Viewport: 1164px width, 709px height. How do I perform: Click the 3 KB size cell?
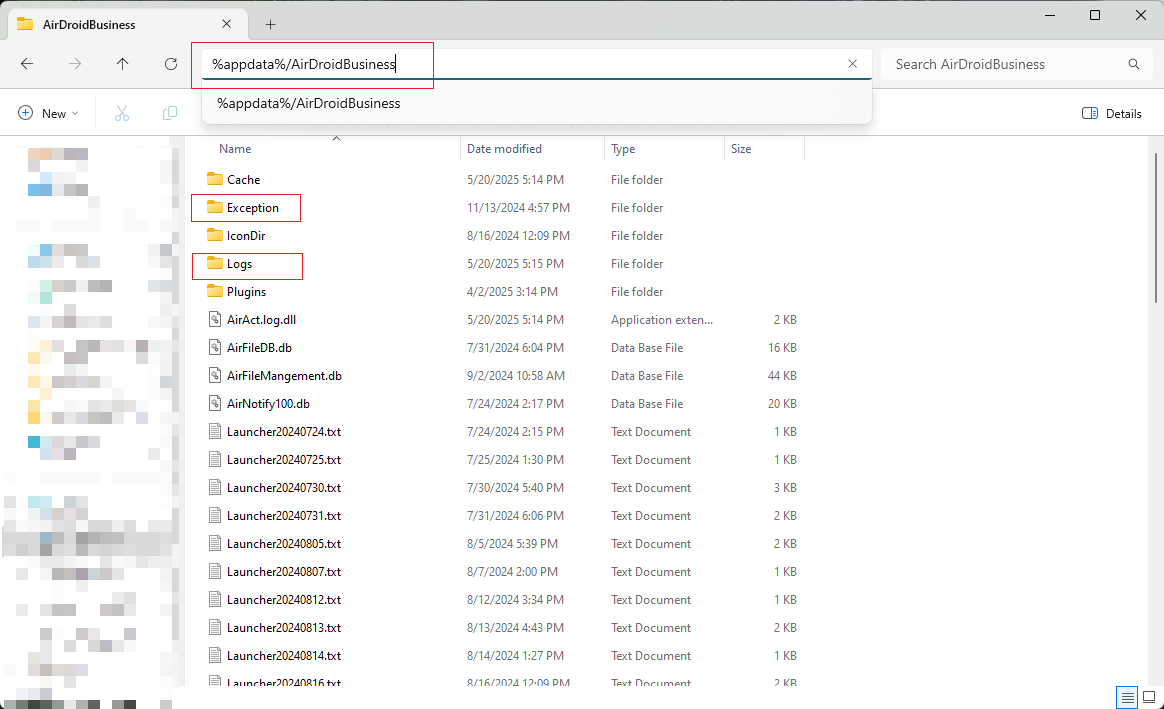click(785, 488)
